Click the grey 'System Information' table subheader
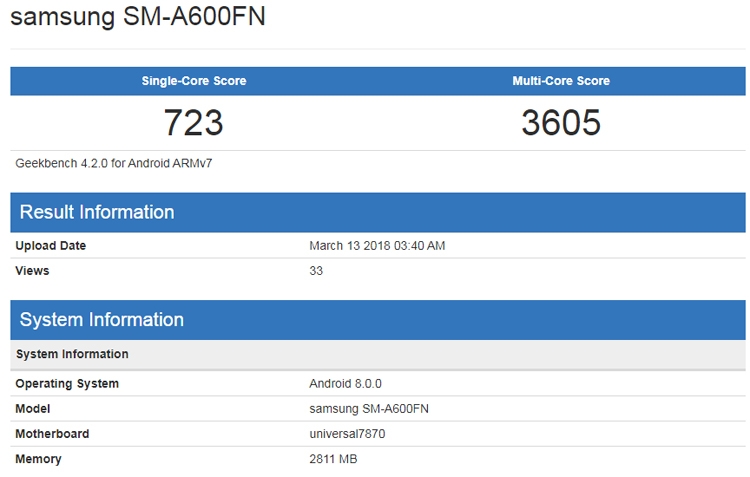Viewport: 750px width, 477px height. tap(378, 355)
